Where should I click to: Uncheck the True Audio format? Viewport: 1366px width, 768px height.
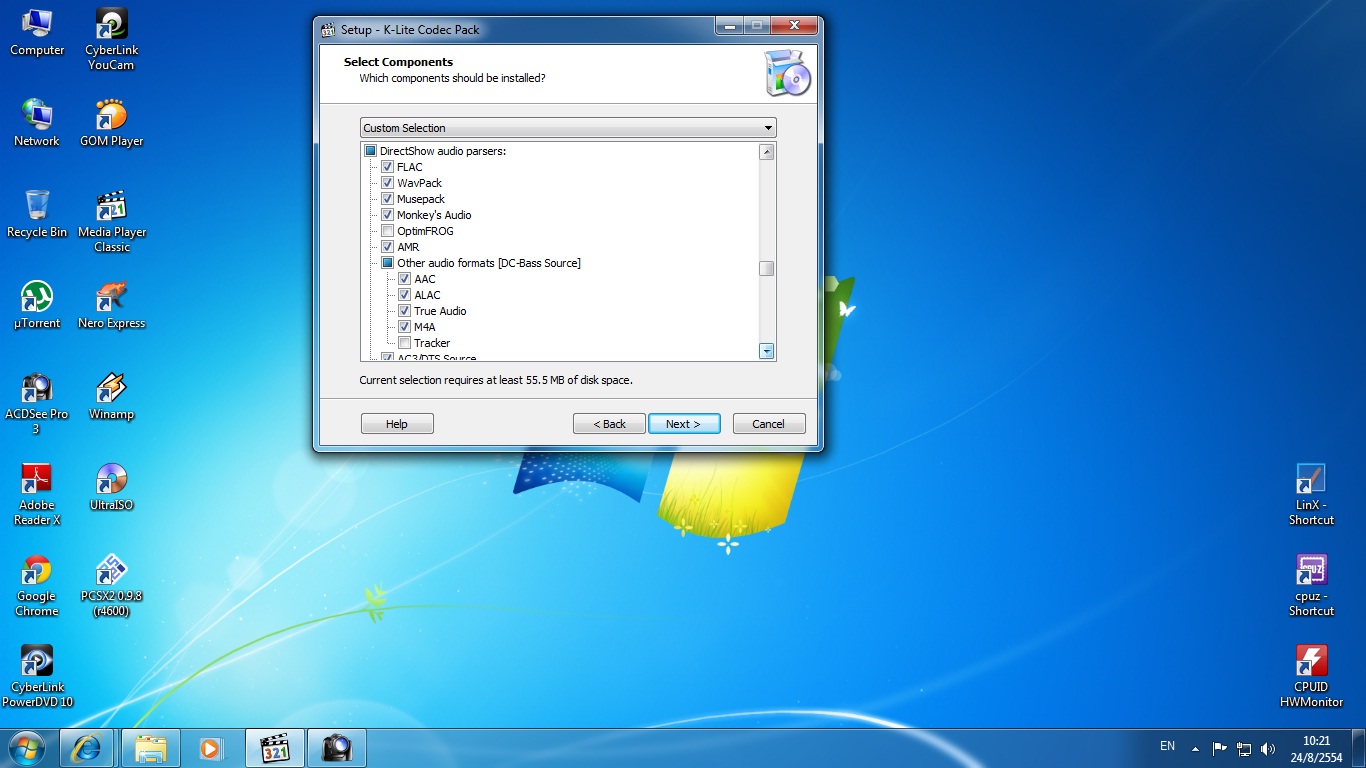pyautogui.click(x=404, y=311)
